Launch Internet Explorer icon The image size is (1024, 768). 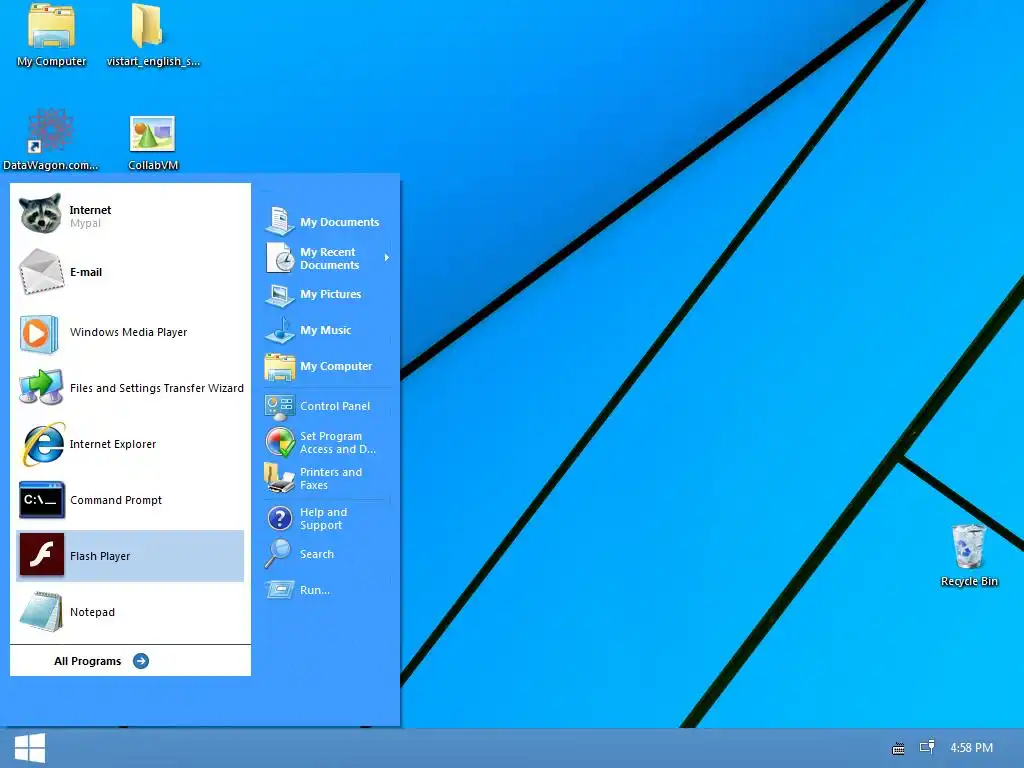(x=43, y=444)
